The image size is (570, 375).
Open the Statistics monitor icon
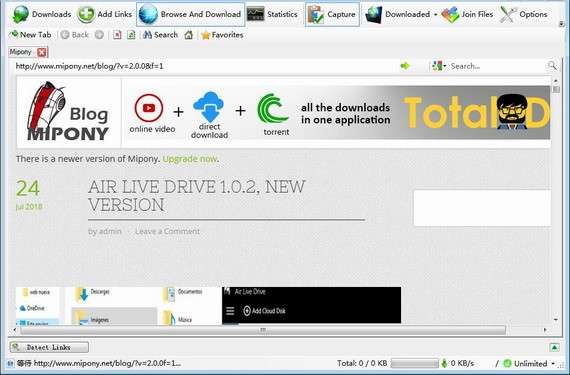(256, 15)
